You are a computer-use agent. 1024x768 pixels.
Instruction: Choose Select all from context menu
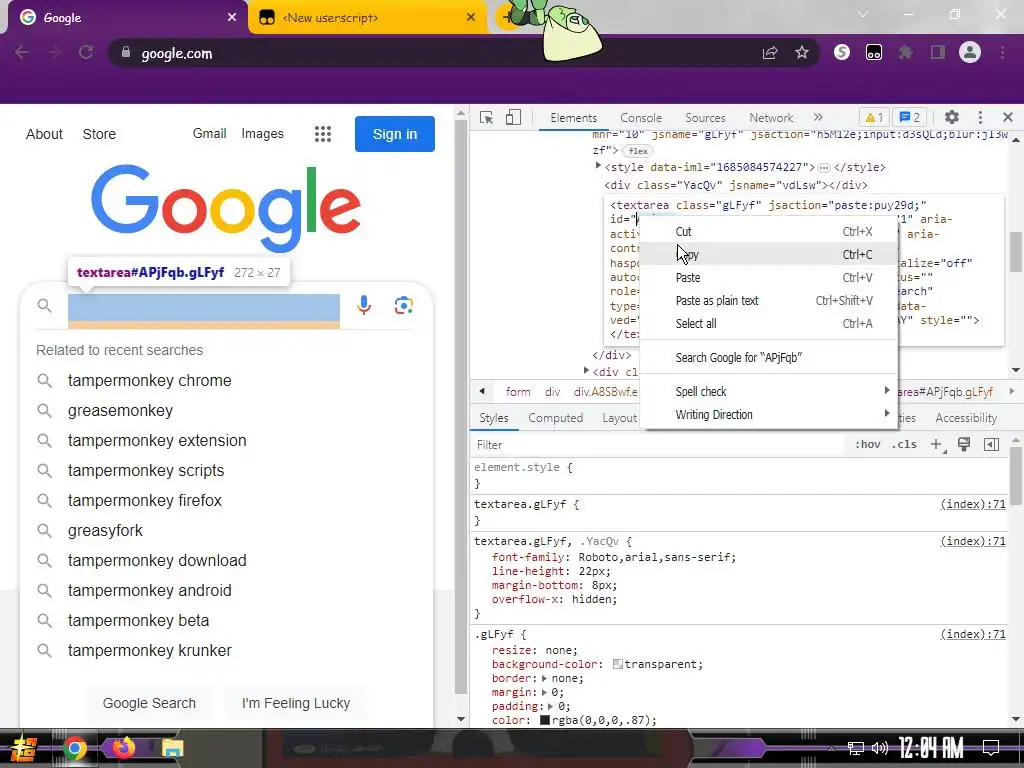pos(769,323)
